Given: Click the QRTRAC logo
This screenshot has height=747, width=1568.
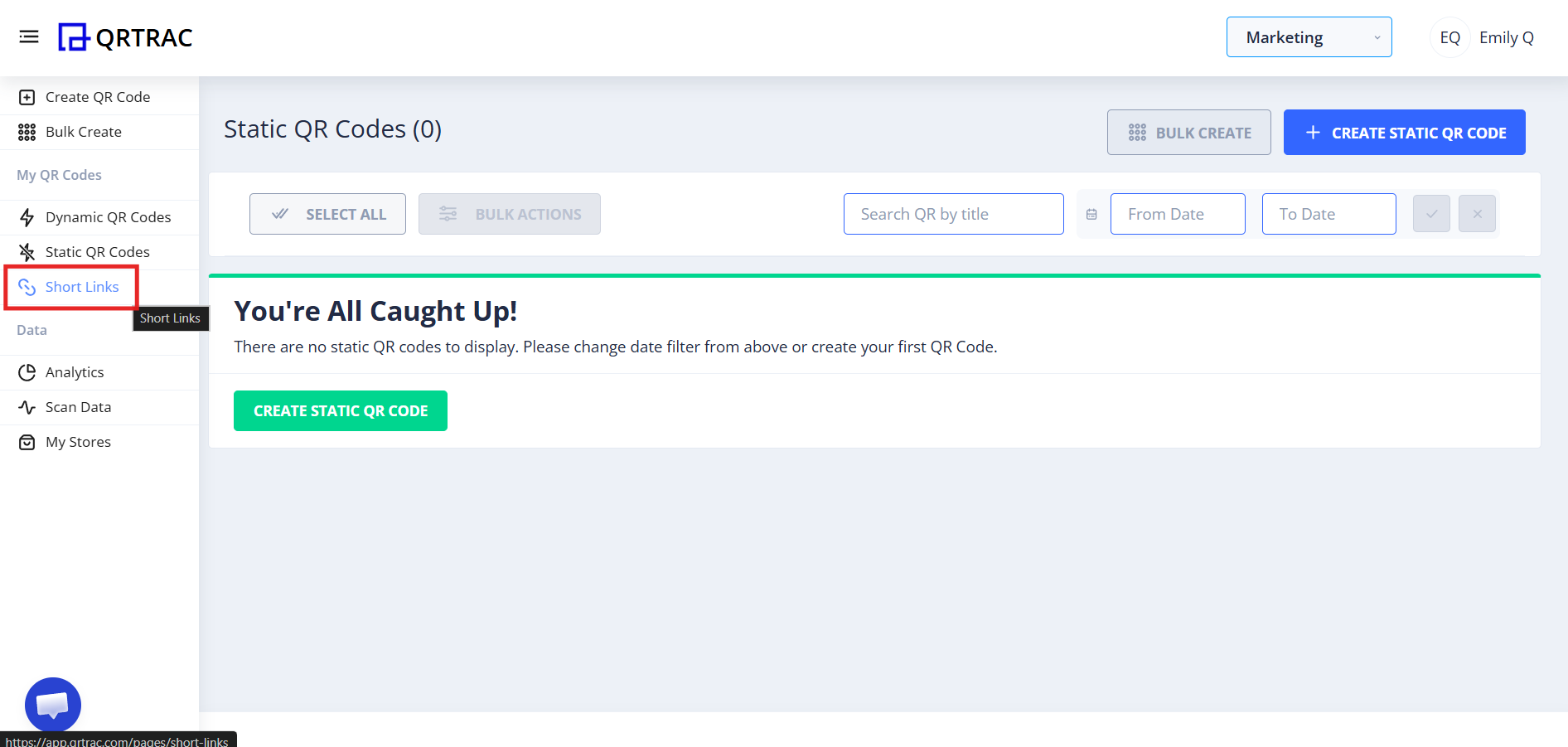Looking at the screenshot, I should pos(125,37).
